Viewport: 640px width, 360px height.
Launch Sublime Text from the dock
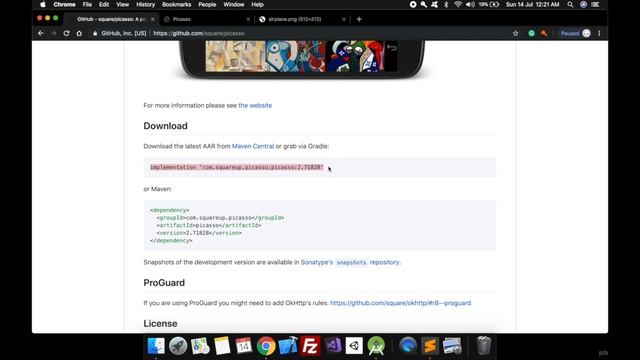(430, 346)
